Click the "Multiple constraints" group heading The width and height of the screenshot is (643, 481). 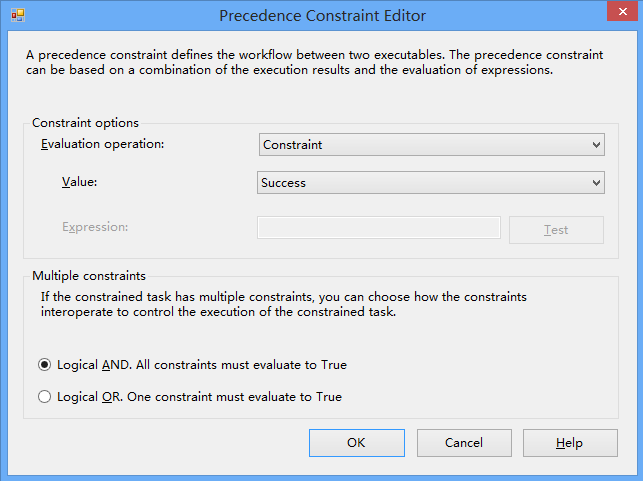89,275
